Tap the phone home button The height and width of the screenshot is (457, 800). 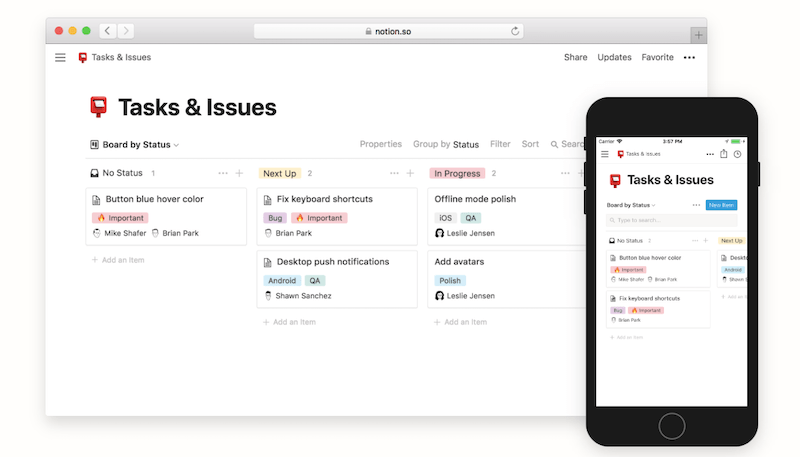[671, 426]
